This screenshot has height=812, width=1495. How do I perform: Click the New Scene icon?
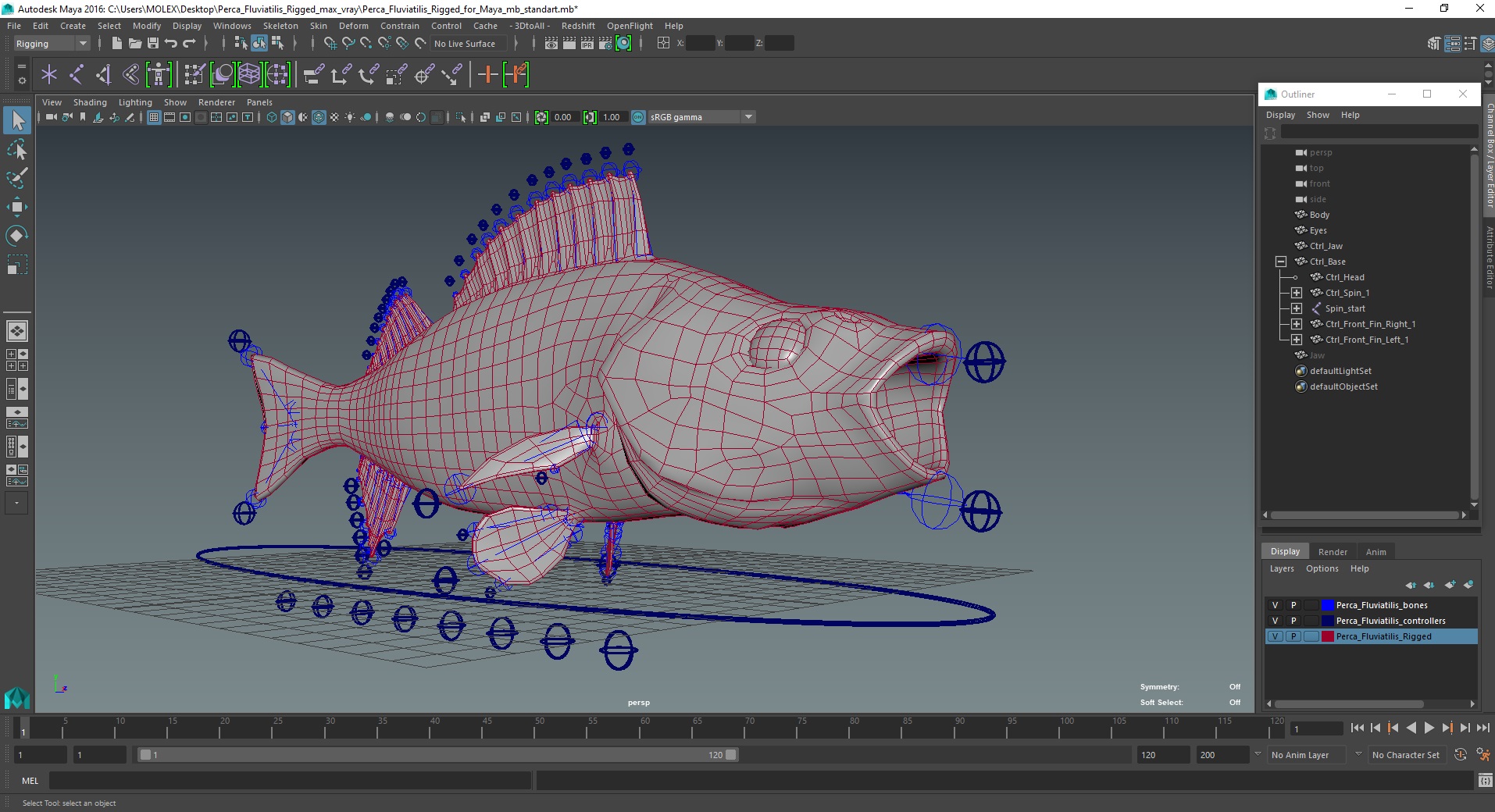tap(116, 44)
